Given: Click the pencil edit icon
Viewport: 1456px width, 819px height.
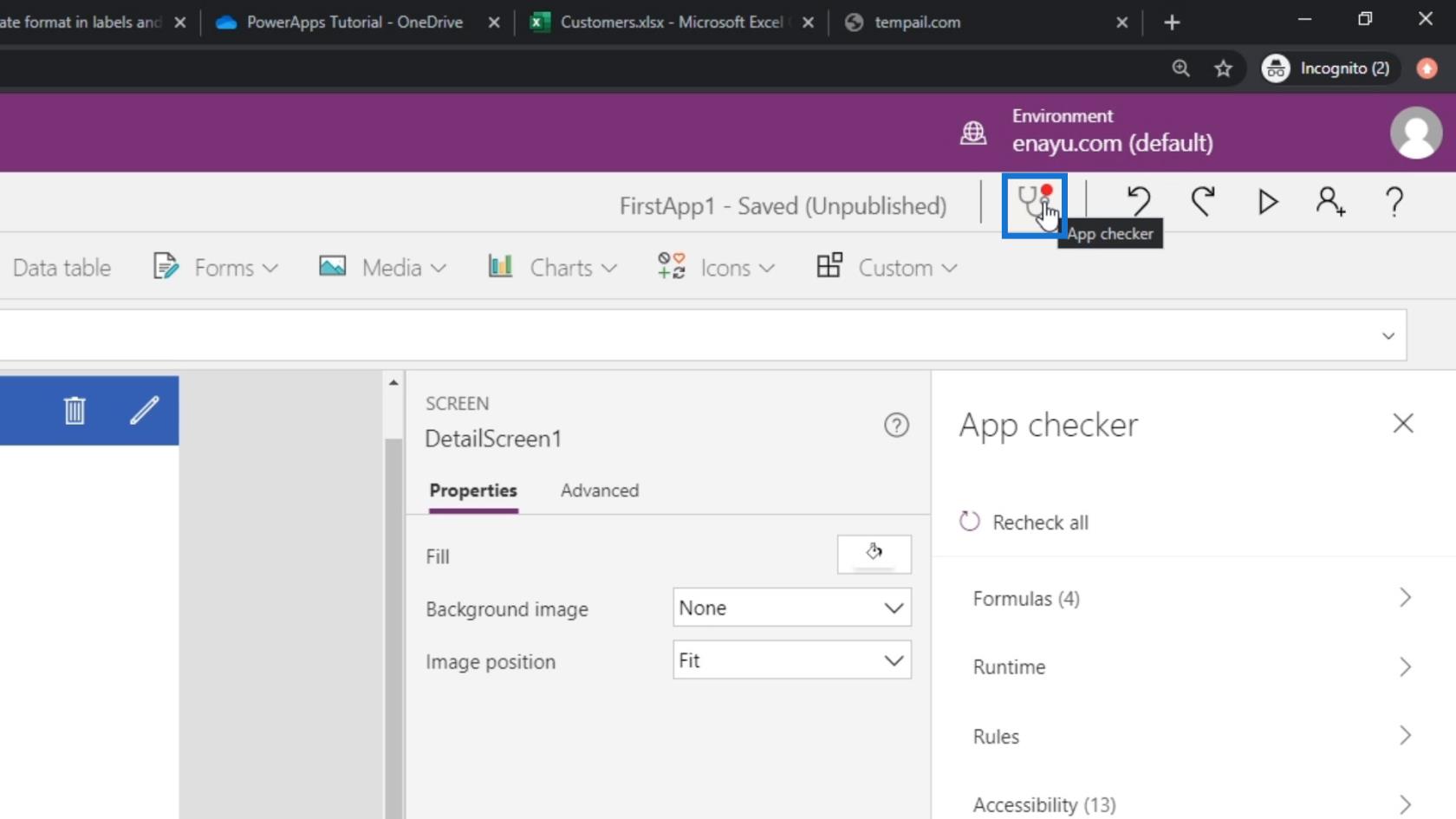Looking at the screenshot, I should pos(144,410).
